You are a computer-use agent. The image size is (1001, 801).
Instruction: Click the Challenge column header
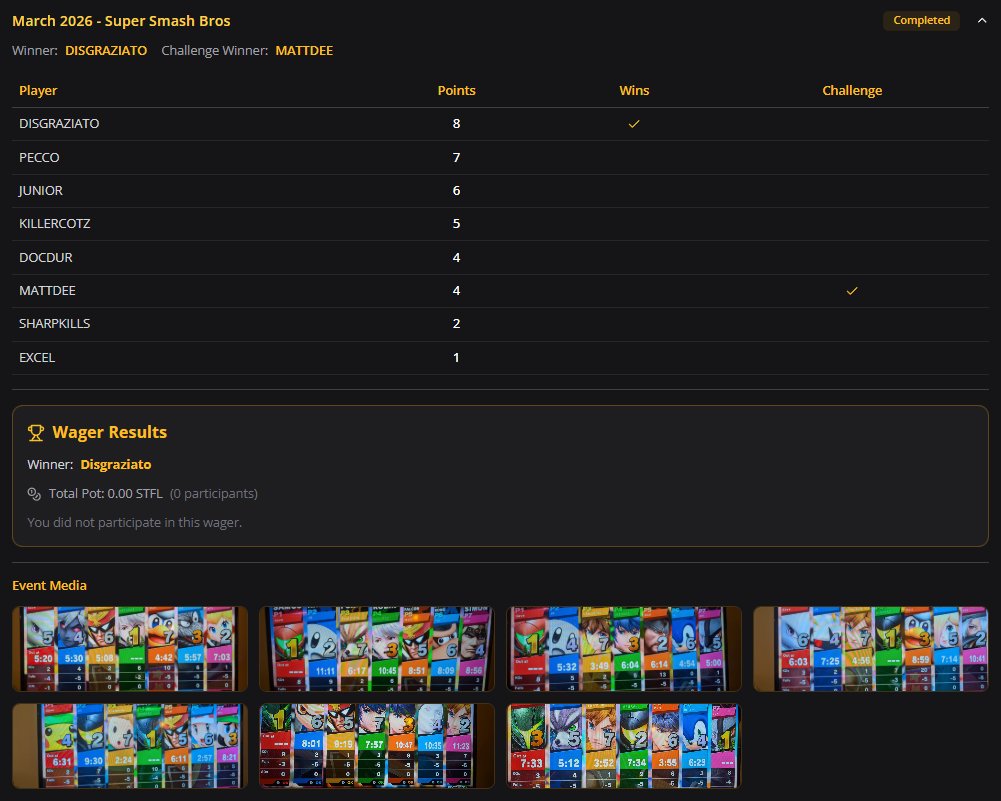[x=852, y=91]
